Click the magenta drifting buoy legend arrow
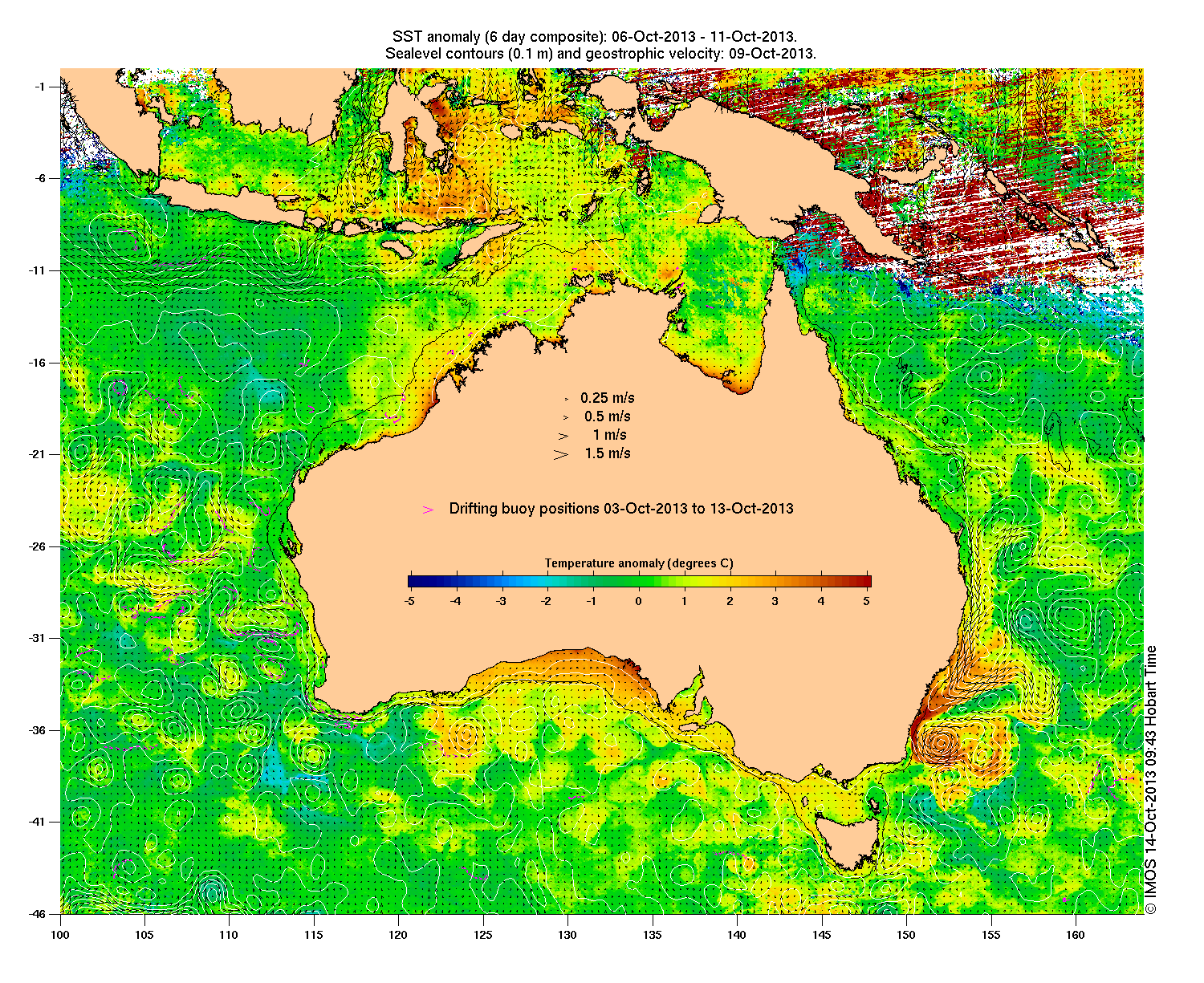 [x=429, y=510]
